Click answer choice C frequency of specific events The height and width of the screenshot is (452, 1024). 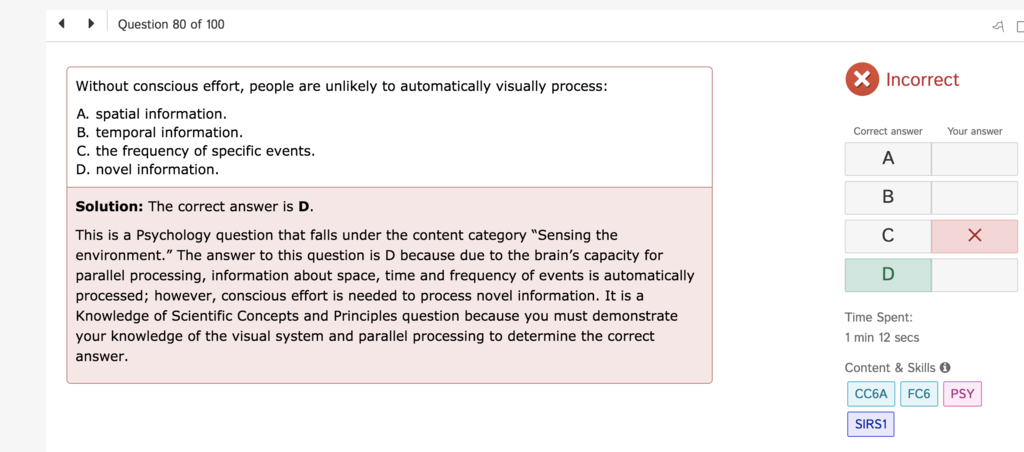click(x=195, y=151)
